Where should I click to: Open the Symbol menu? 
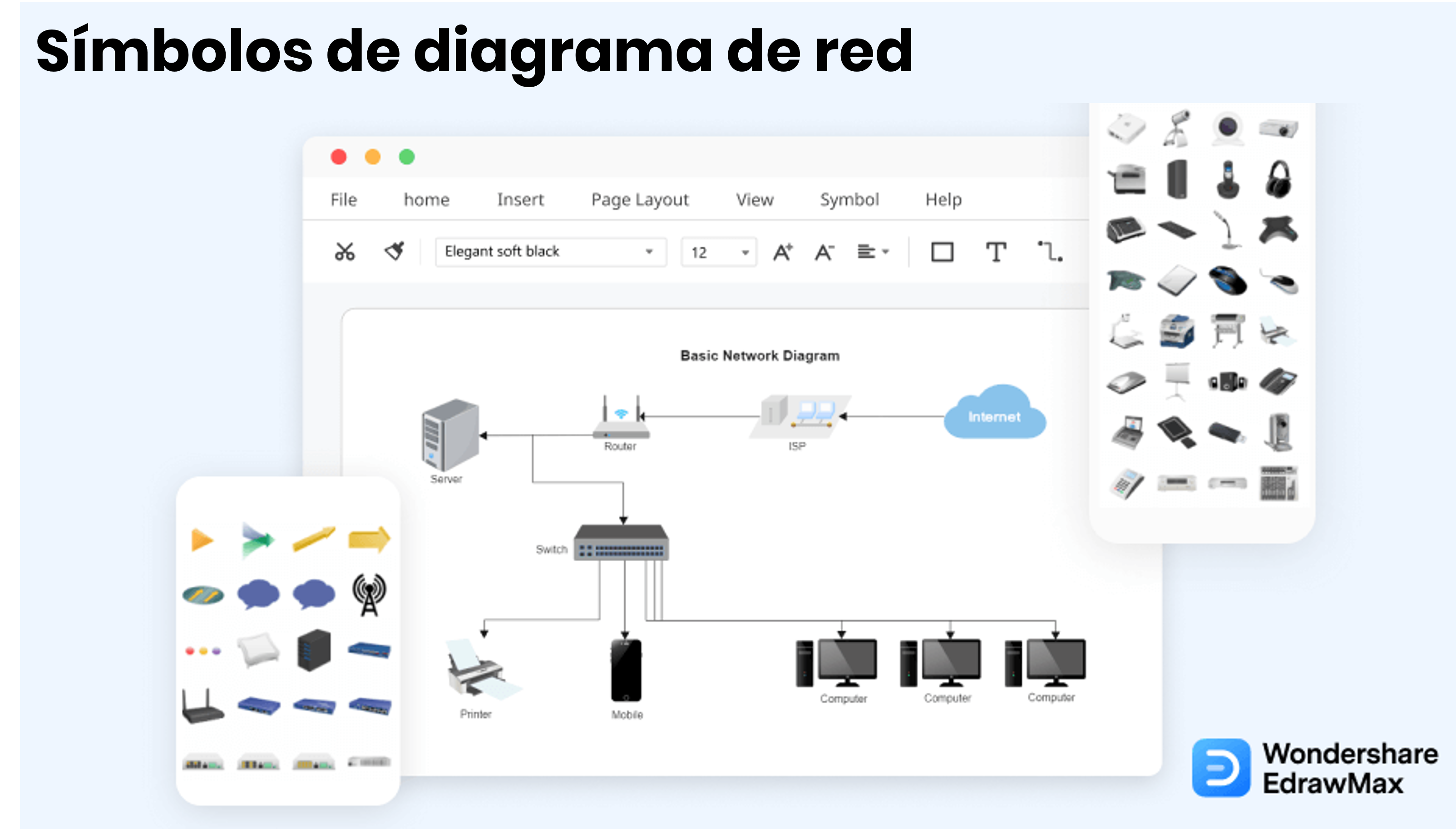[849, 200]
